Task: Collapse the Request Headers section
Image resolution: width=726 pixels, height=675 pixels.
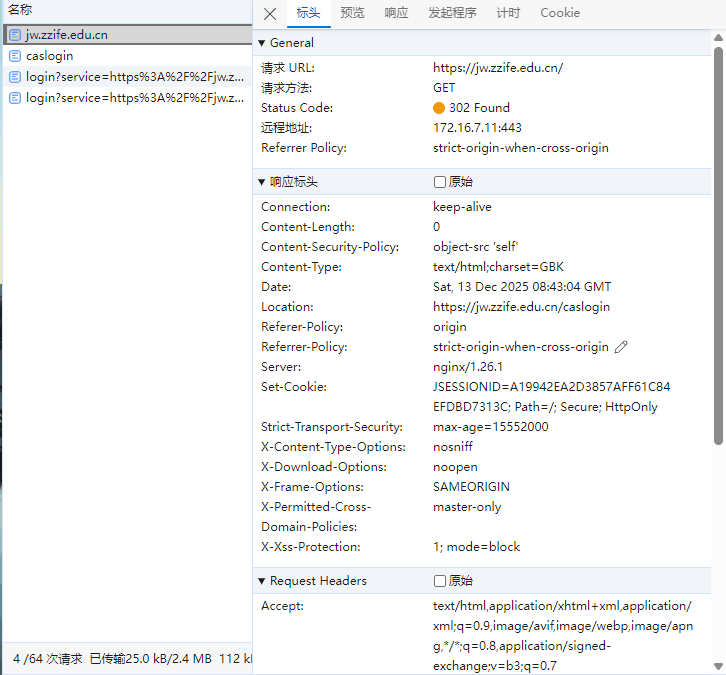Action: [262, 581]
